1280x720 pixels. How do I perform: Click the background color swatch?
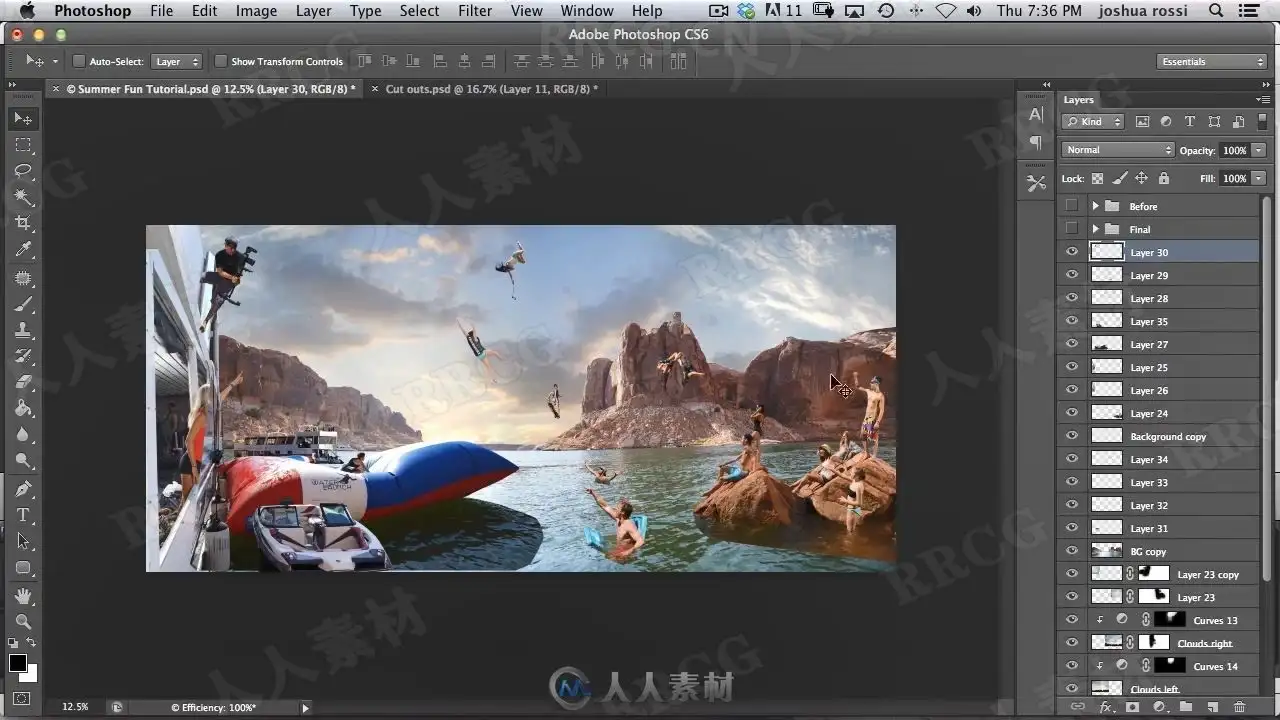point(31,674)
